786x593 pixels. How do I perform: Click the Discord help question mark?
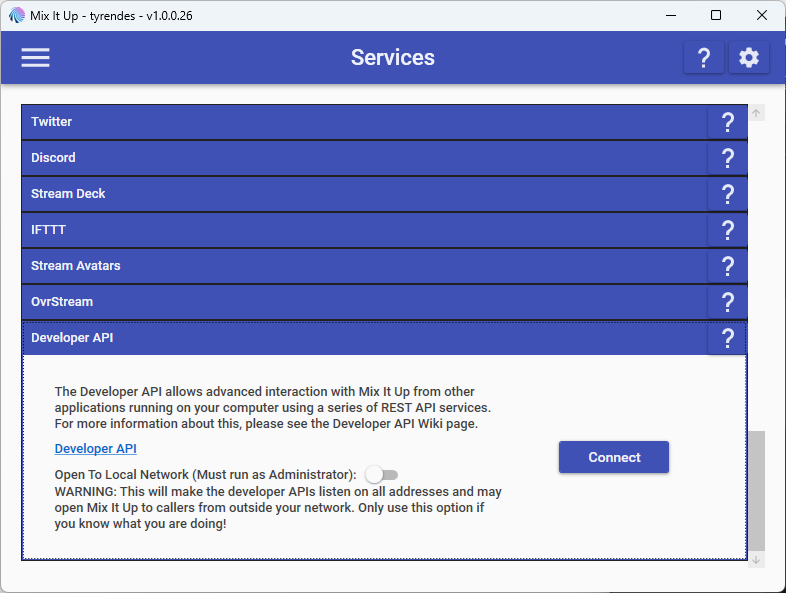point(727,158)
